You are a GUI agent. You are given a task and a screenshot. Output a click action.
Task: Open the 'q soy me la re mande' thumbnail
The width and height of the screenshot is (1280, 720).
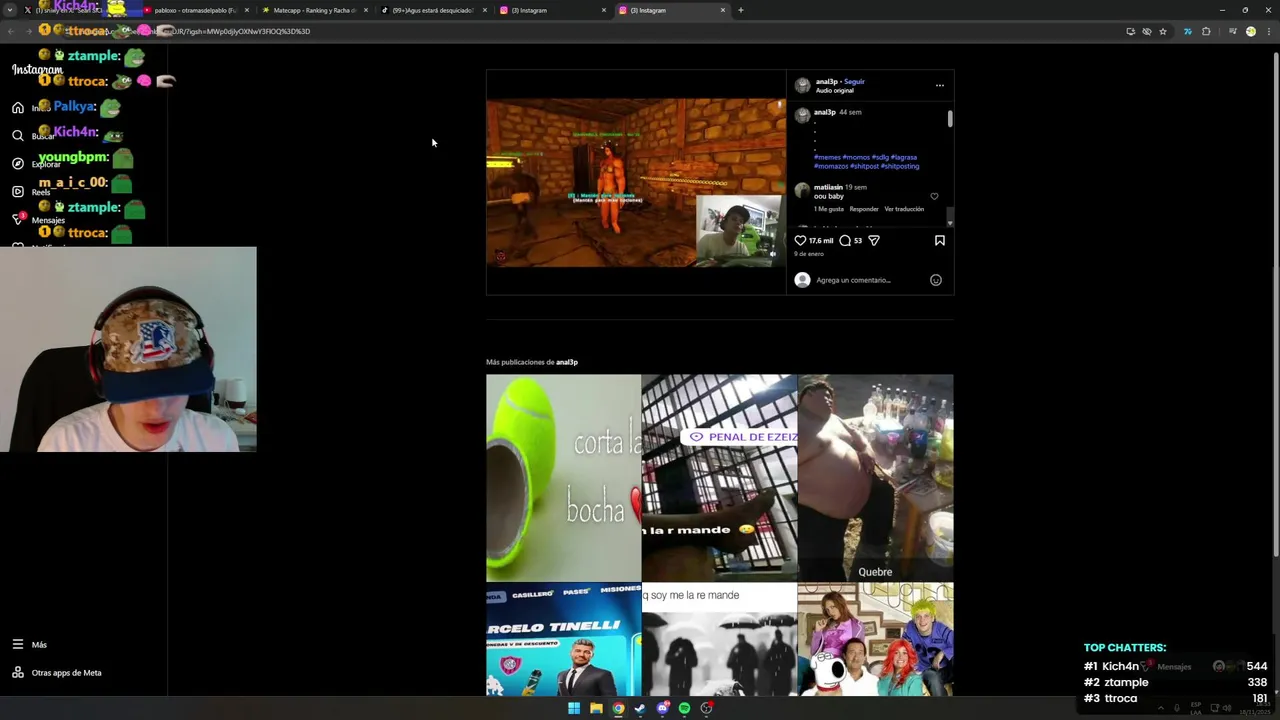click(x=719, y=640)
